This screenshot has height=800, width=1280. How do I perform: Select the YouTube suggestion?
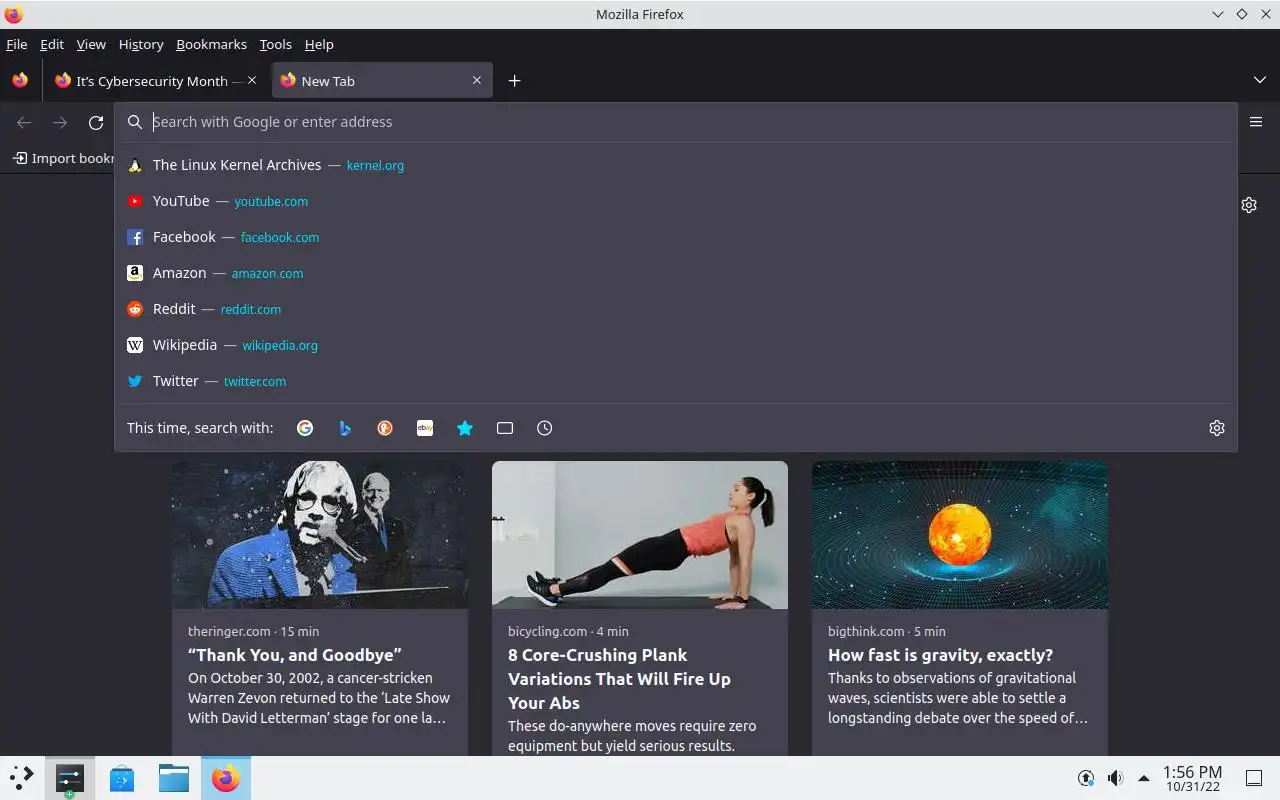pyautogui.click(x=675, y=201)
